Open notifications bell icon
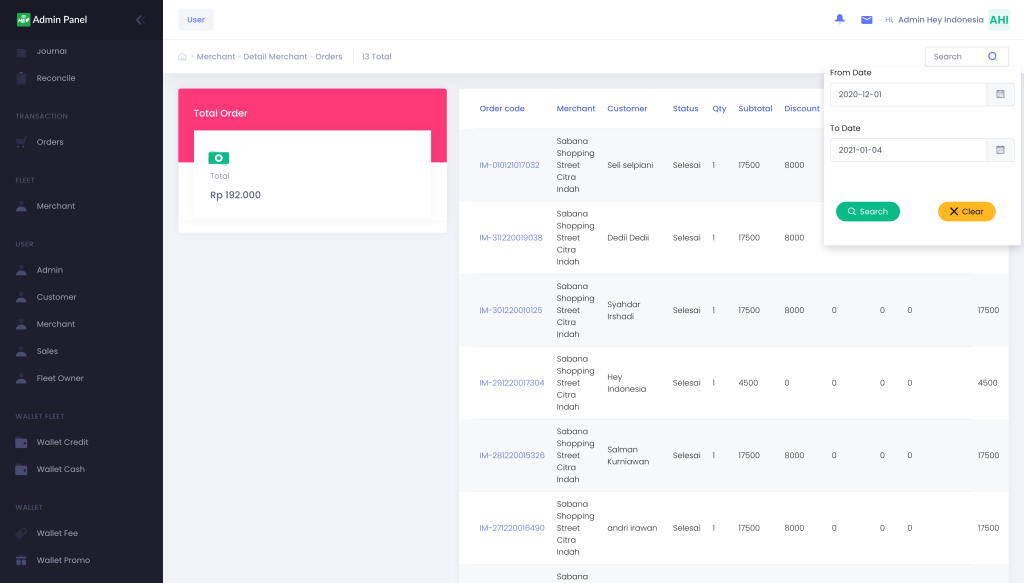Screen dimensions: 1024x583 [x=840, y=20]
